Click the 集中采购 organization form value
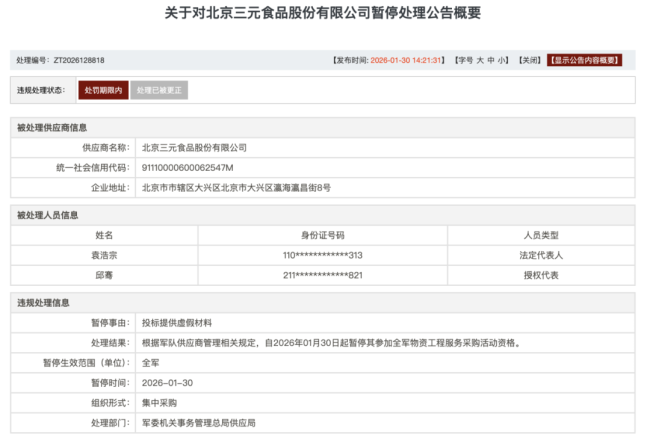This screenshot has height=446, width=650. click(159, 403)
